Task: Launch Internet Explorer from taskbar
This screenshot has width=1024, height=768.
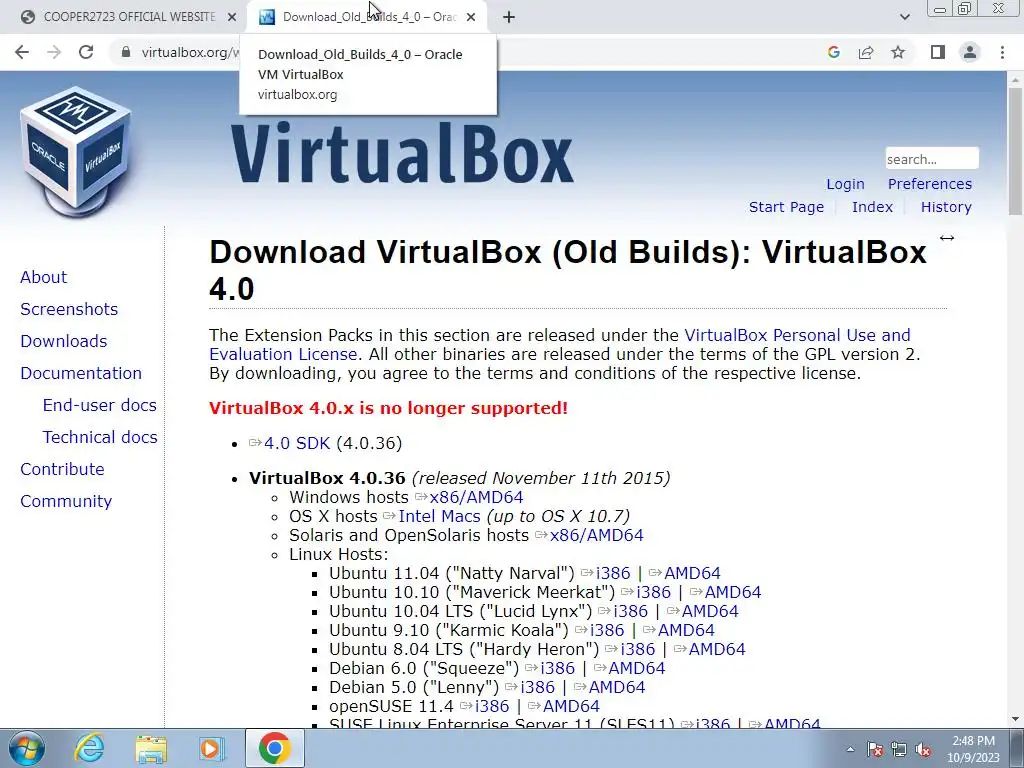Action: point(89,748)
